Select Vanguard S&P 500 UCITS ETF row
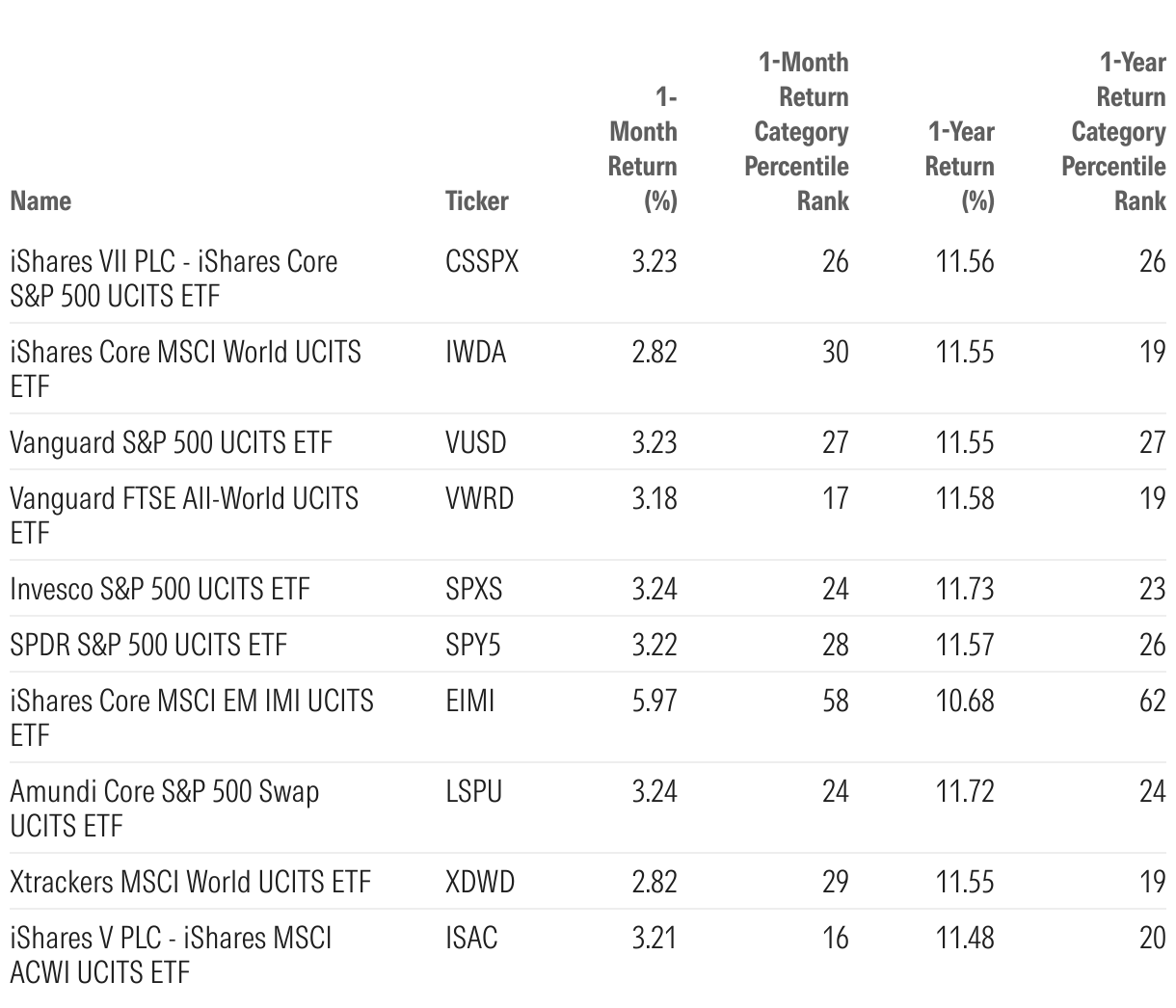 point(588,442)
